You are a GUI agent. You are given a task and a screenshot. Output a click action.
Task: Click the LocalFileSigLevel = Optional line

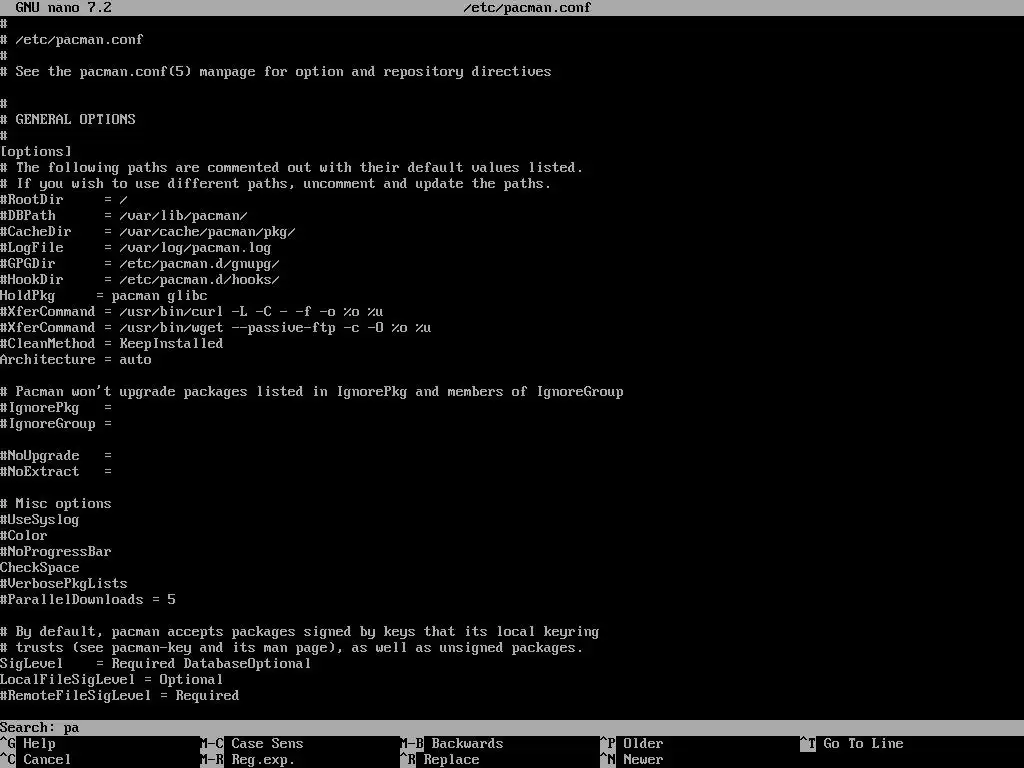[112, 680]
